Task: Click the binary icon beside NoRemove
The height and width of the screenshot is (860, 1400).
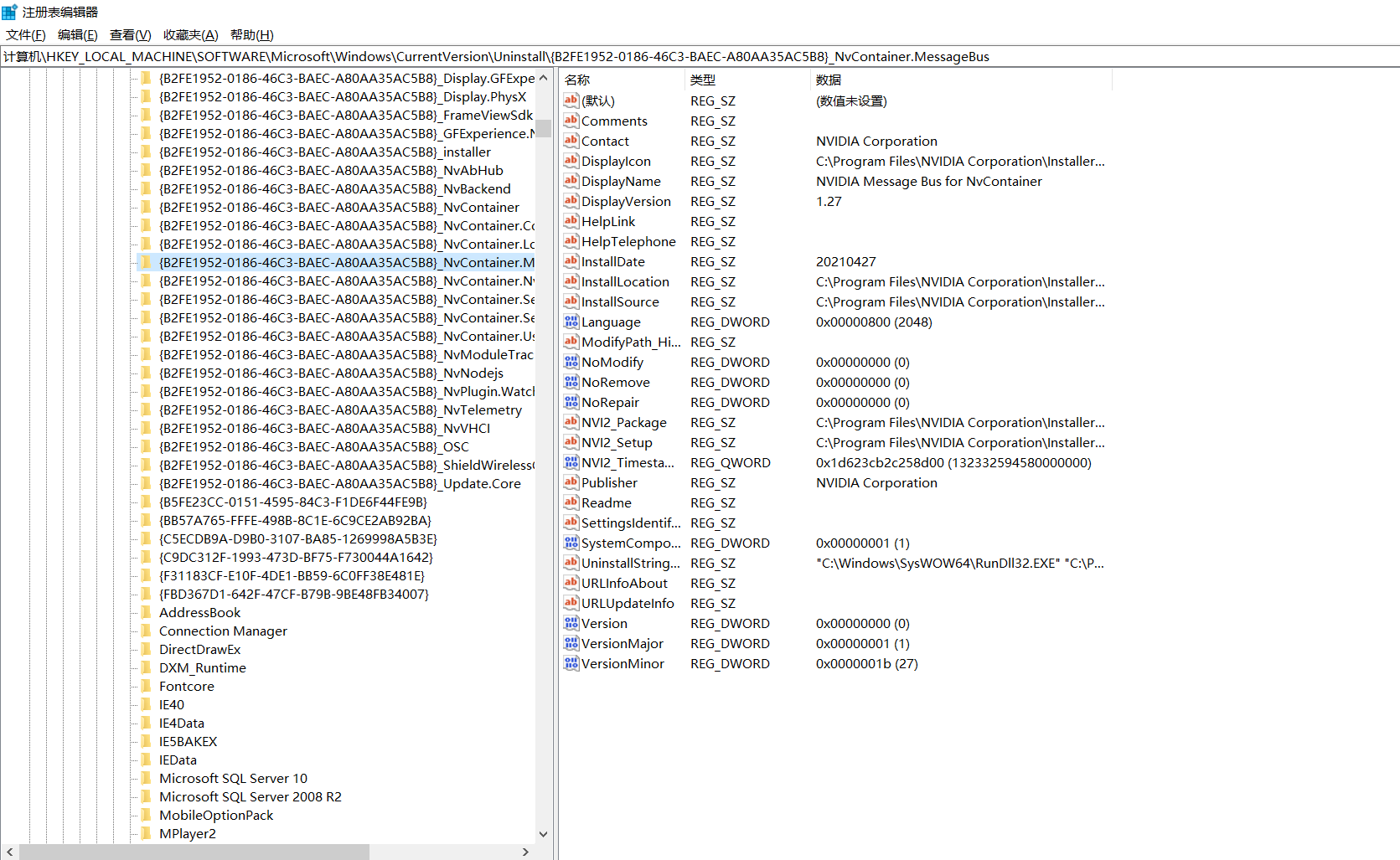Action: pyautogui.click(x=571, y=382)
